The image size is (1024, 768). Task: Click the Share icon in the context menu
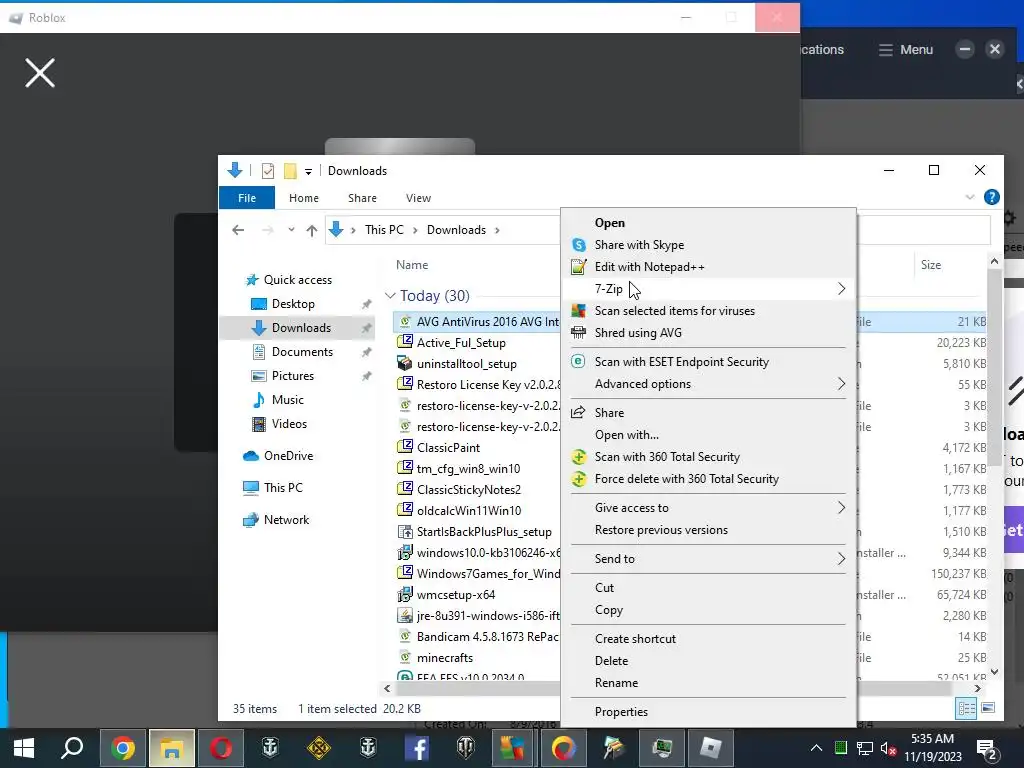click(x=578, y=413)
